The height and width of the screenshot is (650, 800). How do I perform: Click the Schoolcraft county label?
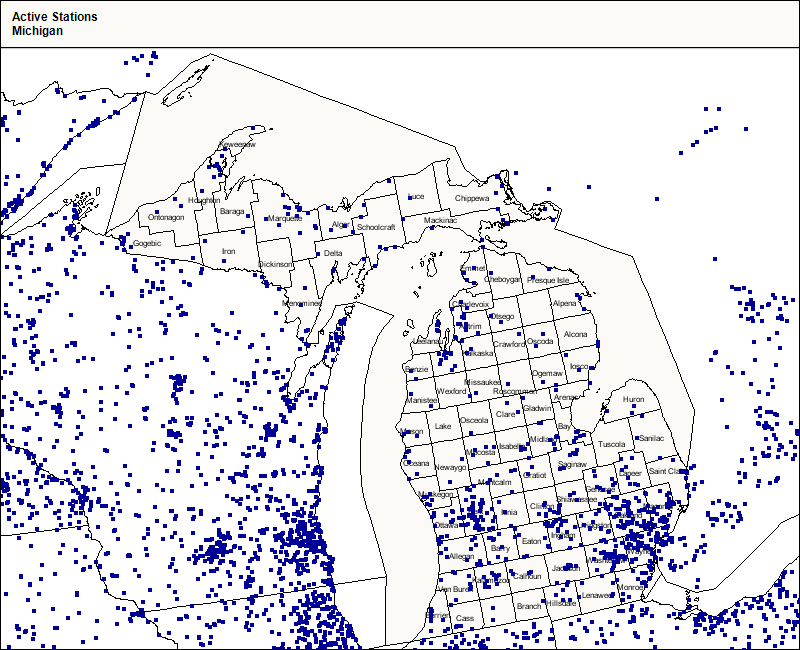[376, 227]
